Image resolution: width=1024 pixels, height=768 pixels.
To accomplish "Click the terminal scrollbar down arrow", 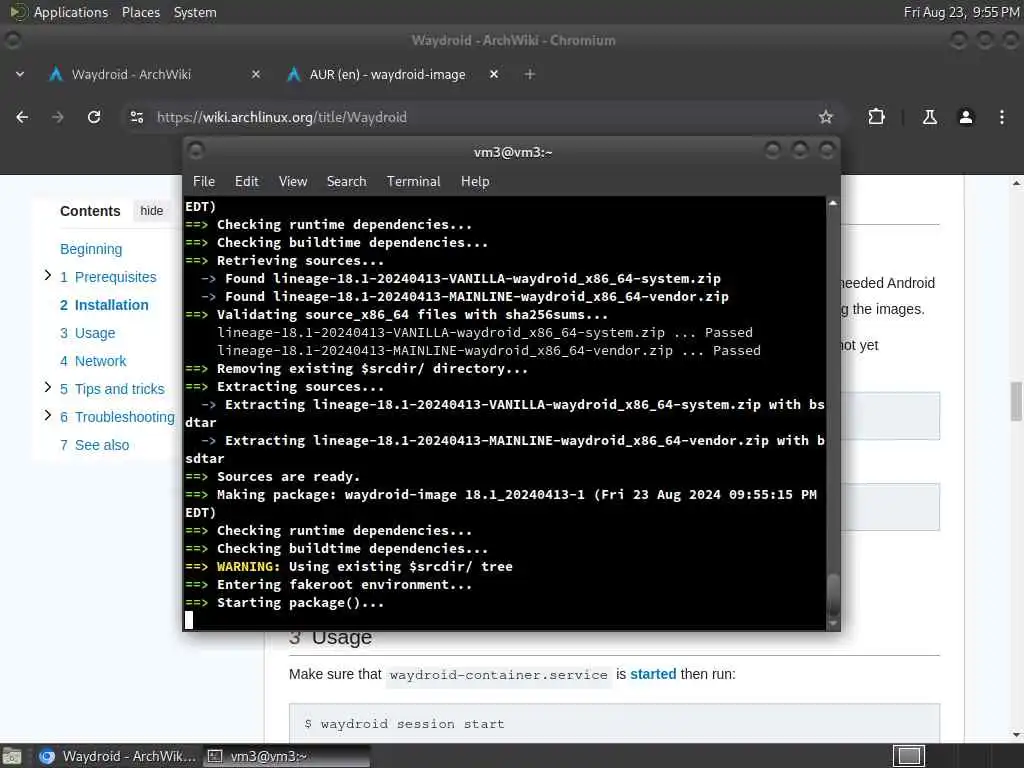I will point(833,624).
